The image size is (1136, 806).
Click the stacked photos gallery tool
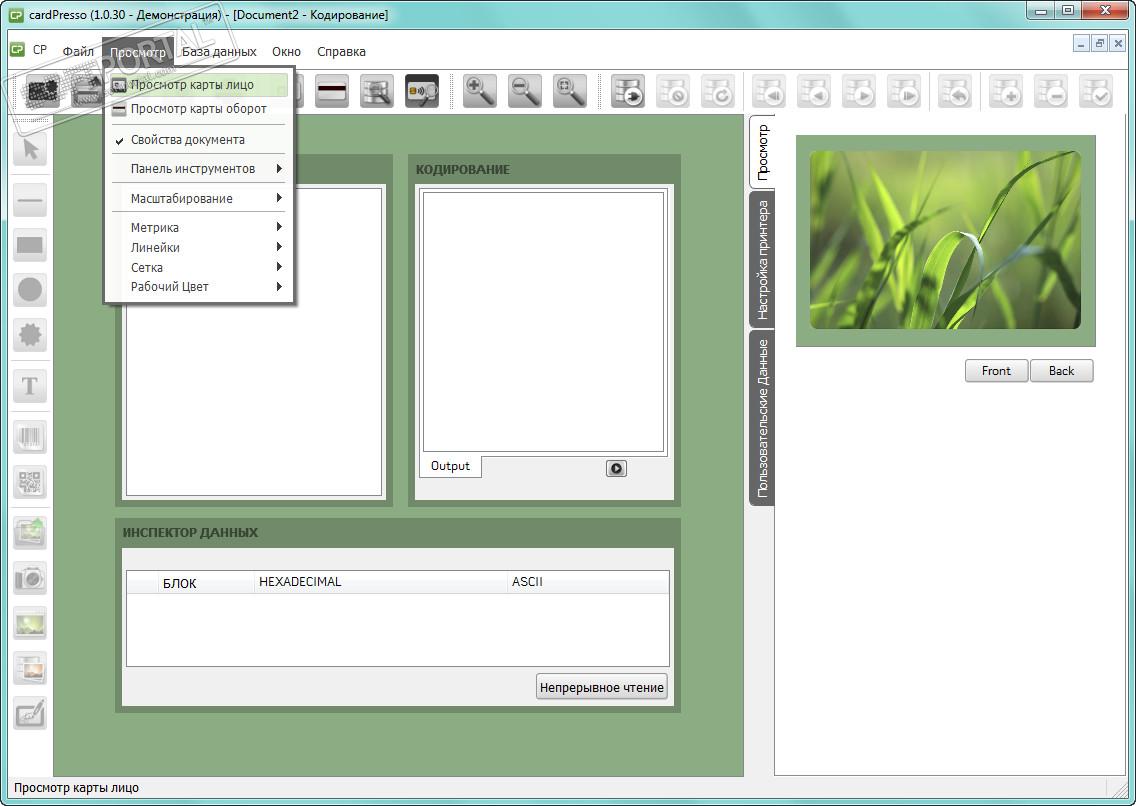pos(30,668)
